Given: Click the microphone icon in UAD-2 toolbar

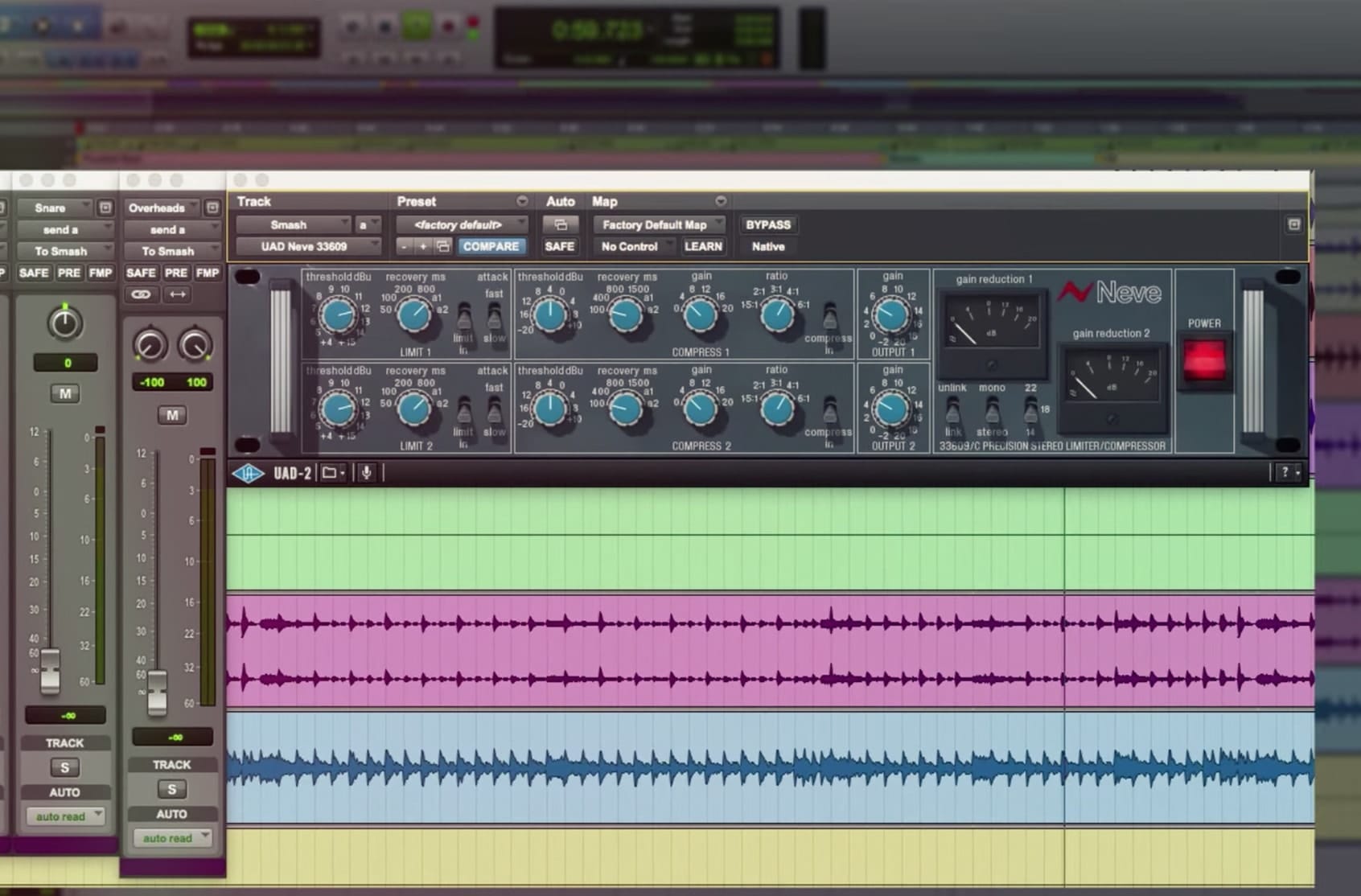Looking at the screenshot, I should point(366,473).
